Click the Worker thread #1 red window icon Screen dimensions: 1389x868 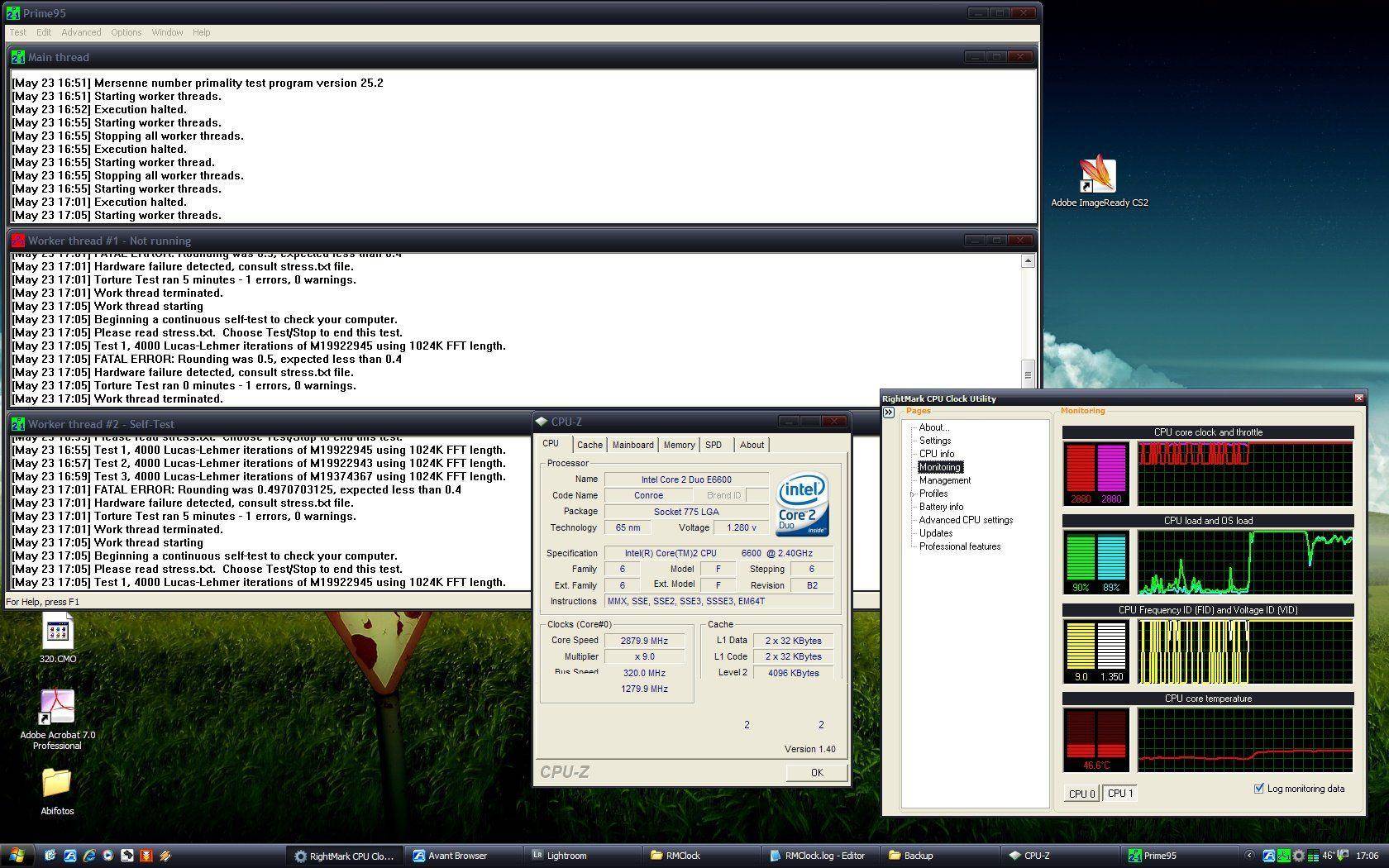click(x=17, y=241)
